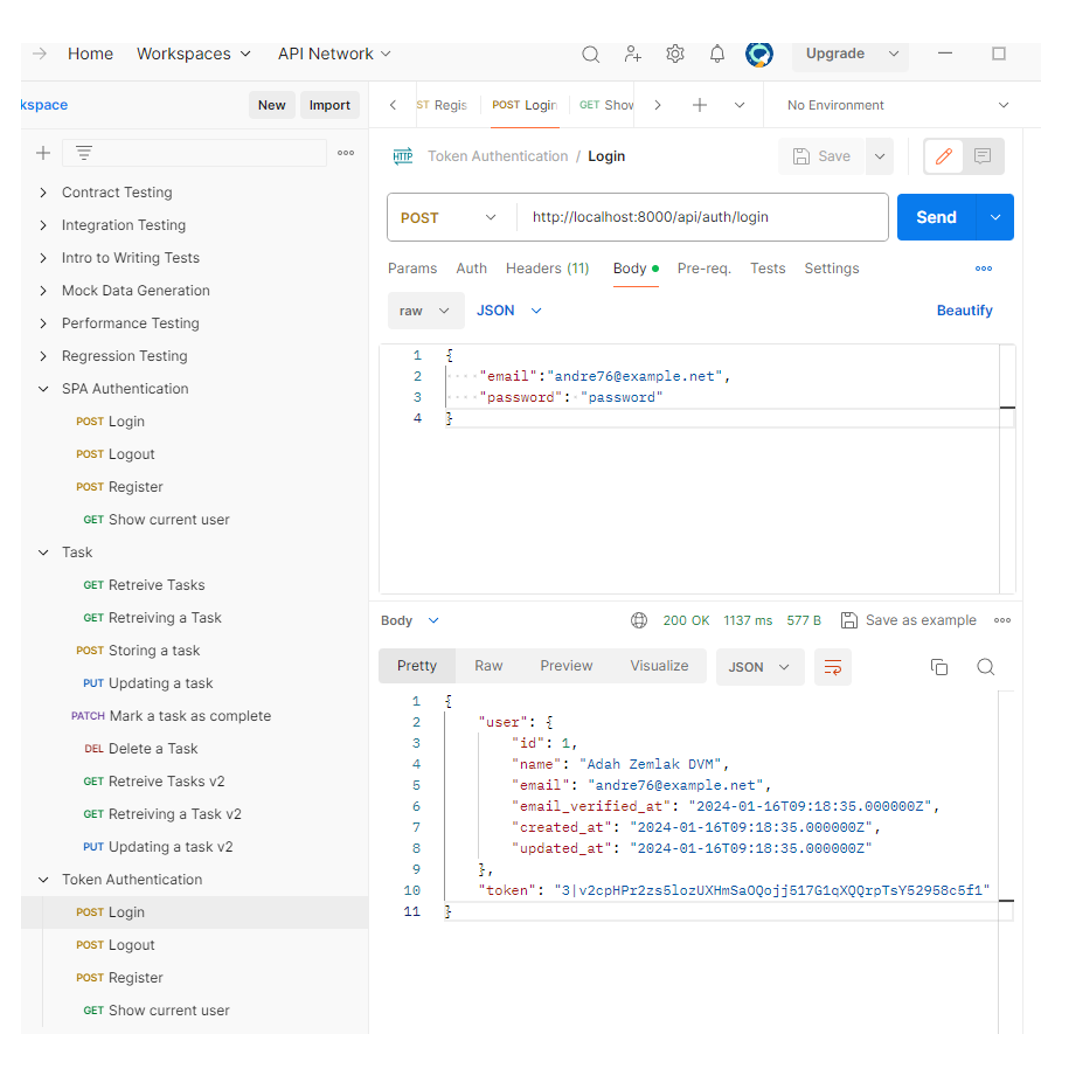Viewport: 1080px width, 1080px height.
Task: Click the edit pencil icon
Action: [x=944, y=156]
